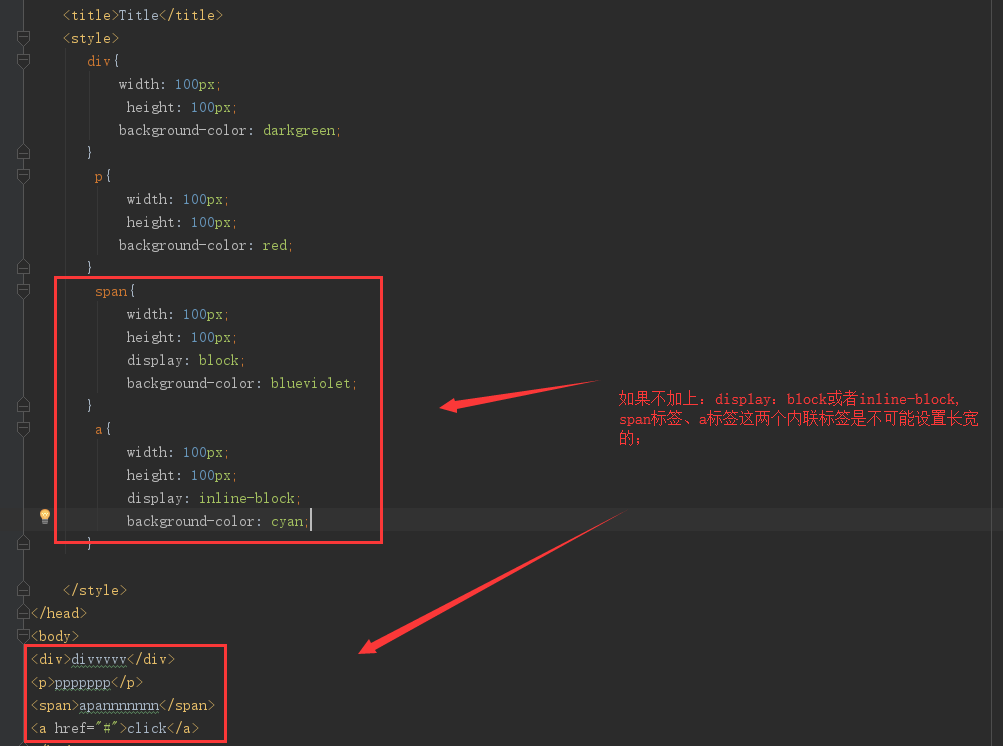The width and height of the screenshot is (1003, 746).
Task: Click the fold arrow next to the style tag
Action: click(x=22, y=38)
